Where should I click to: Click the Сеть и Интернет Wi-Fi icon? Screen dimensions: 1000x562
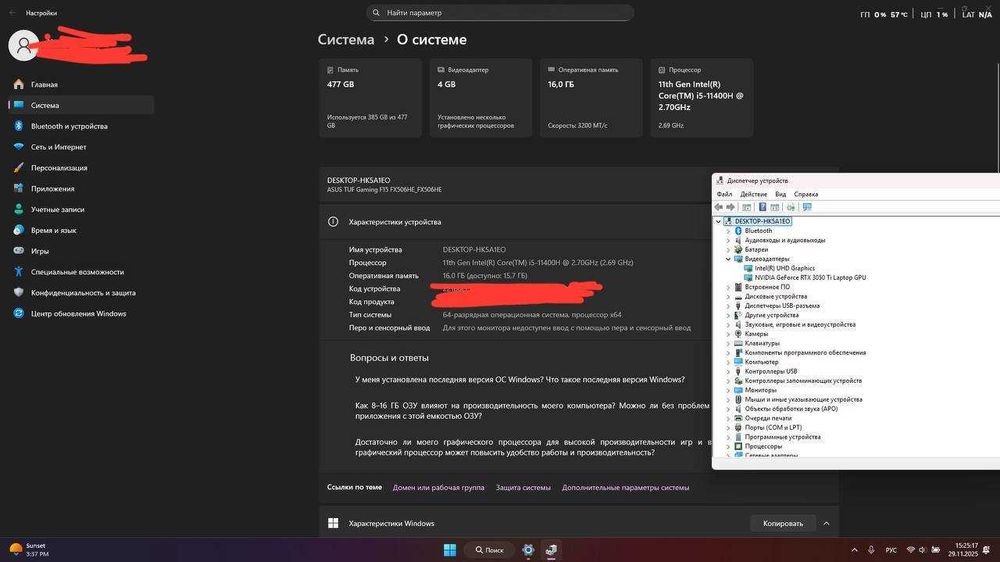pos(18,147)
